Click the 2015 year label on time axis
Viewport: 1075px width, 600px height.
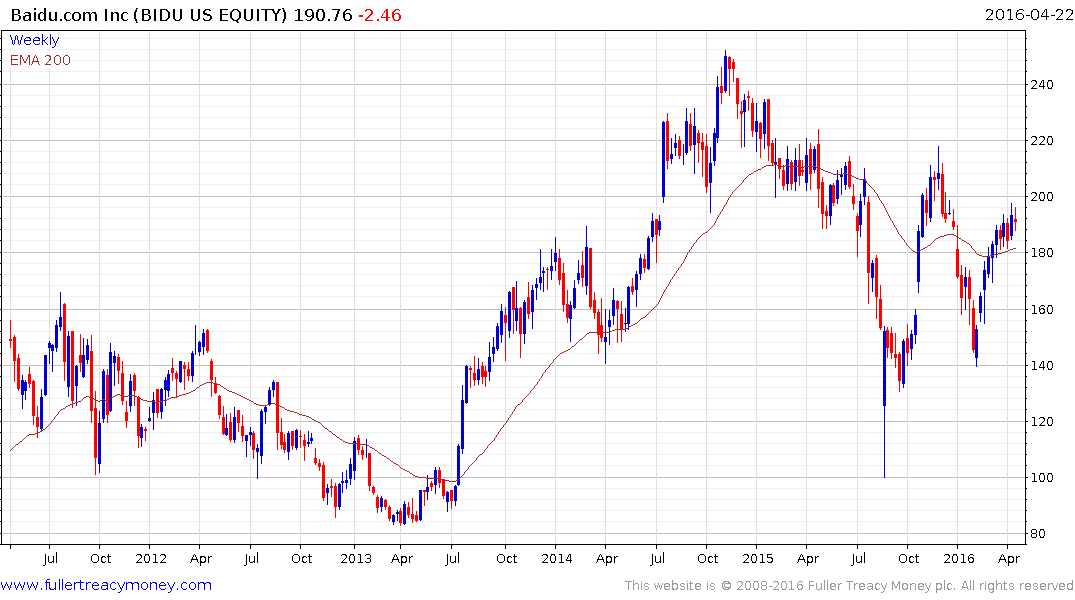click(758, 558)
